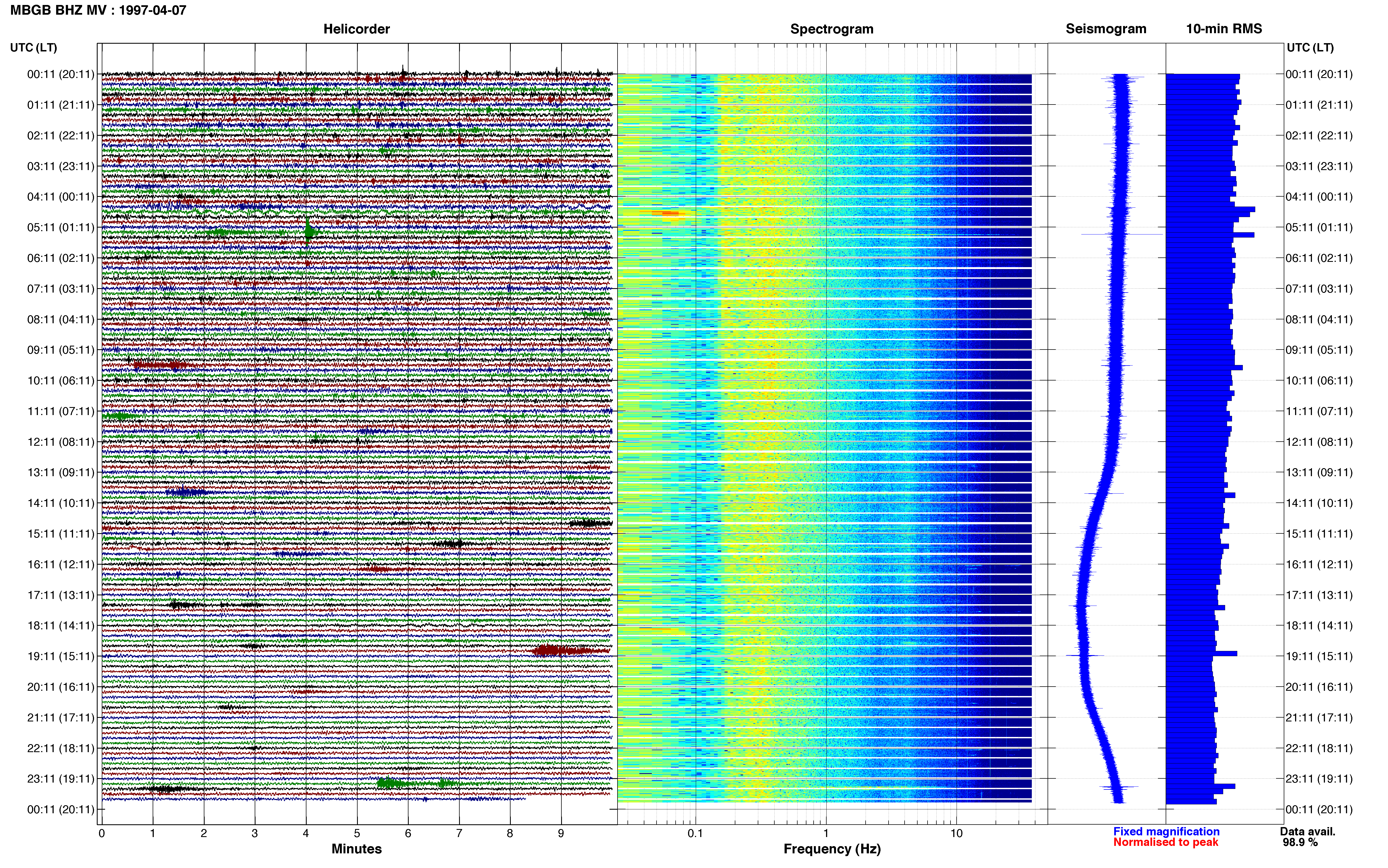
Task: Click left time label '23:11 (19:11)'
Action: coord(61,779)
